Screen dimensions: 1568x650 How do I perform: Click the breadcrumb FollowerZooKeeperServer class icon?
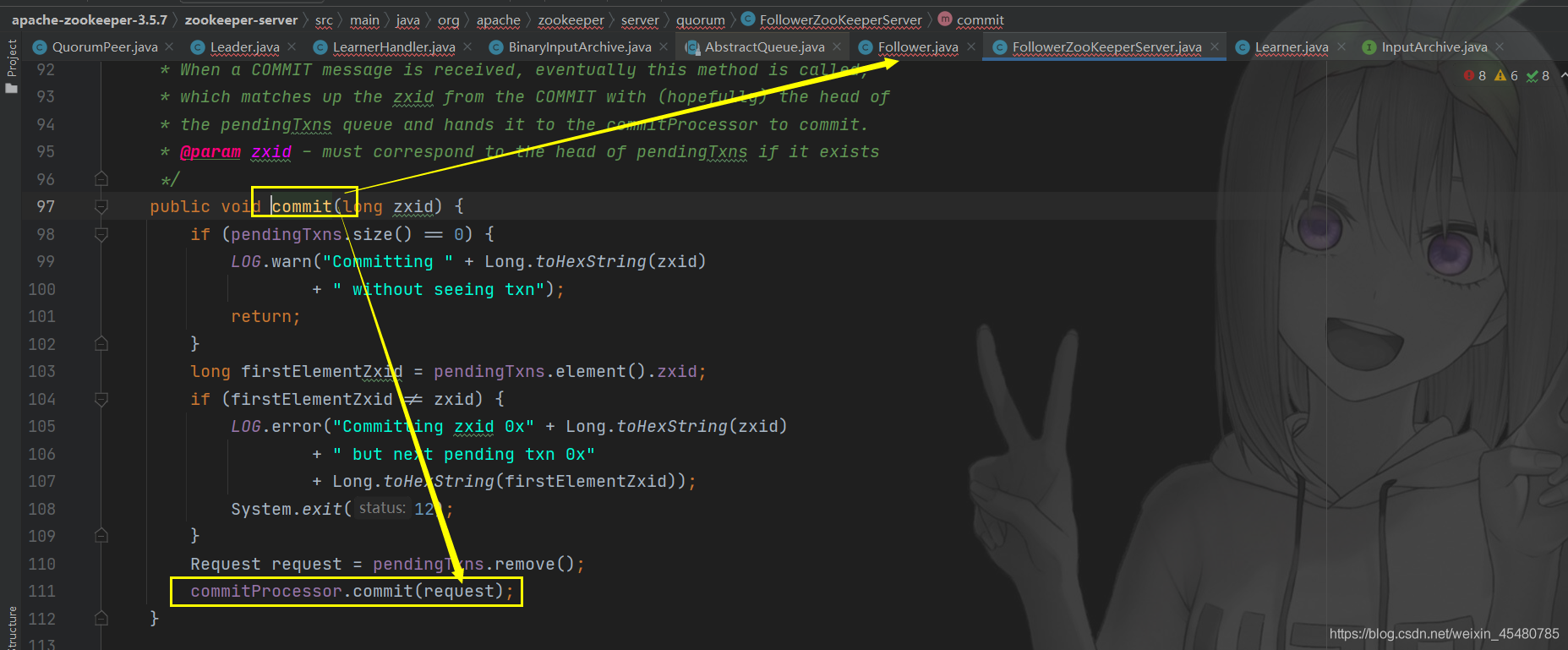pos(748,19)
